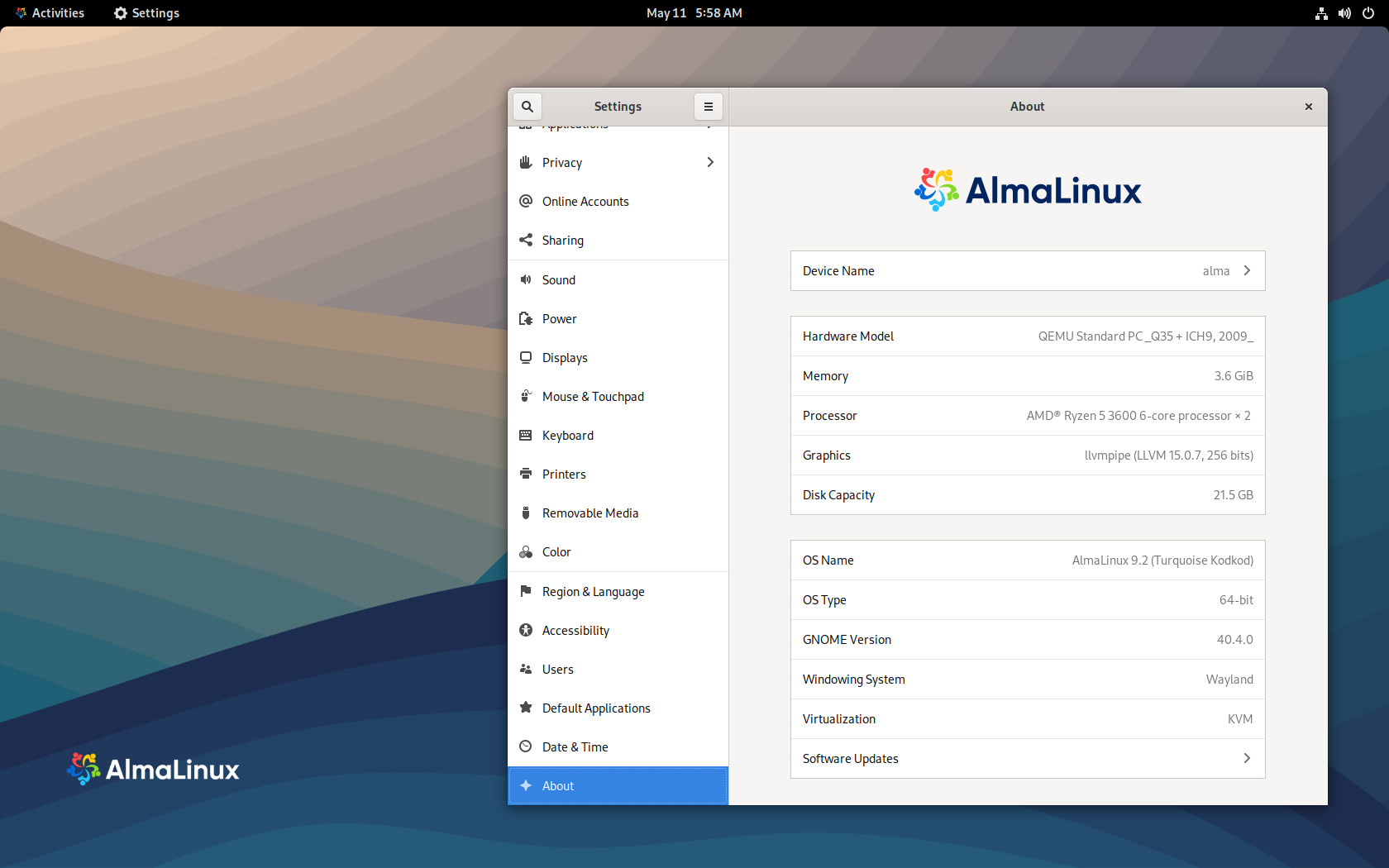Click the Virtualization KVM value
1389x868 pixels.
coord(1240,719)
